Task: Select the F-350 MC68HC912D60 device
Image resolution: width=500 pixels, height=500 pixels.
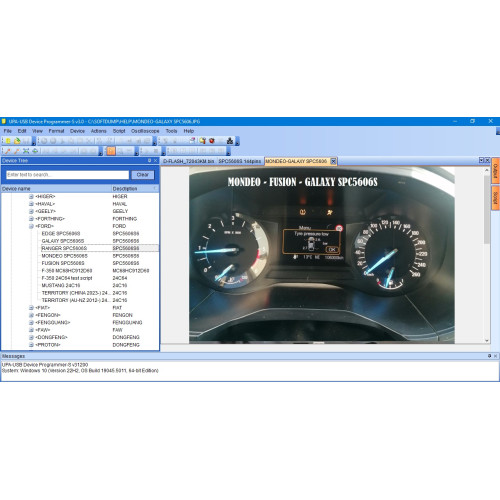Action: point(67,271)
